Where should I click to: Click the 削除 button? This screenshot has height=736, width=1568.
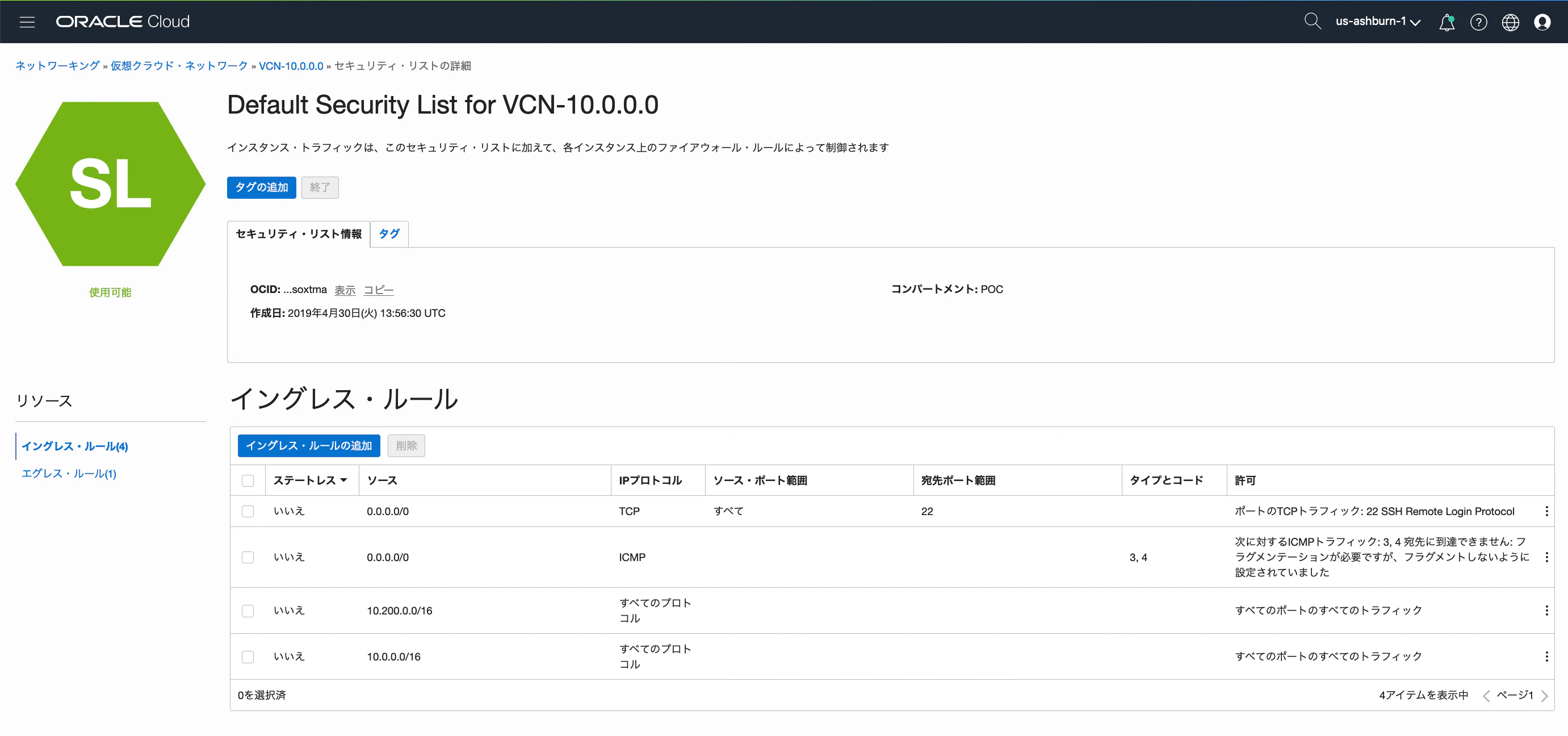click(406, 446)
